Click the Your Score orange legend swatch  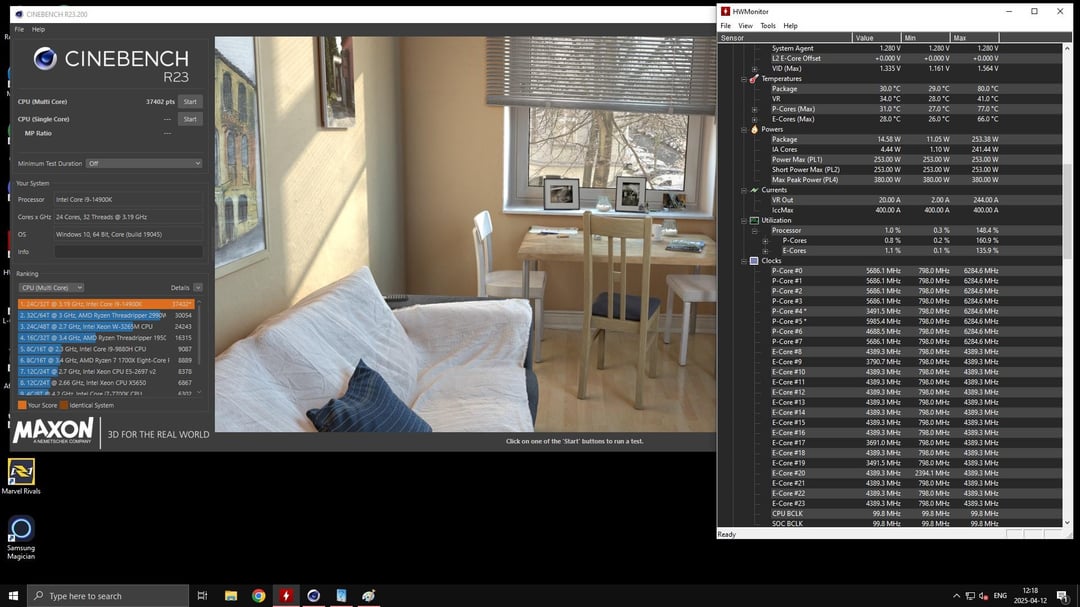tap(22, 405)
